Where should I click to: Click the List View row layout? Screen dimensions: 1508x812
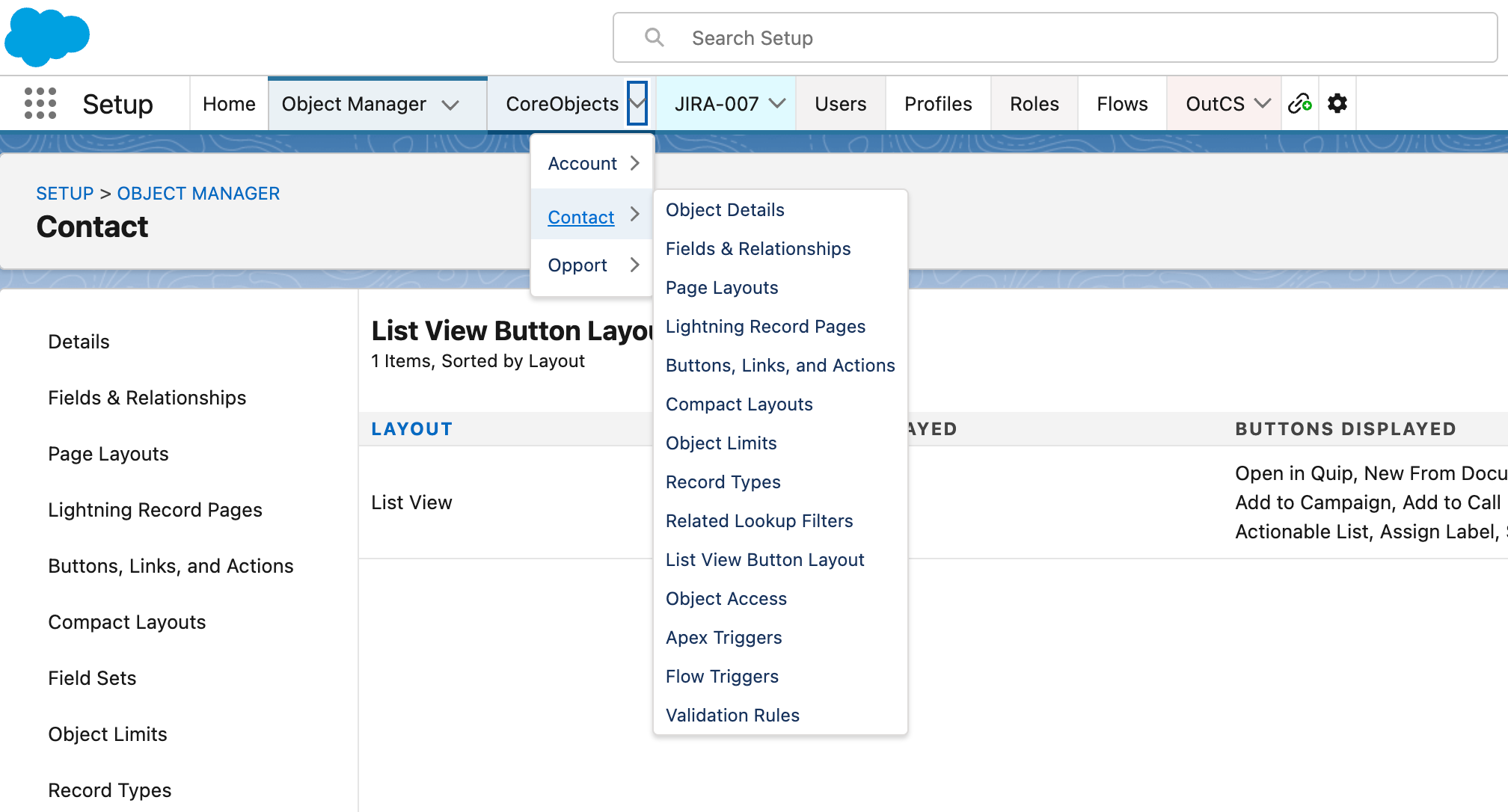[x=411, y=502]
